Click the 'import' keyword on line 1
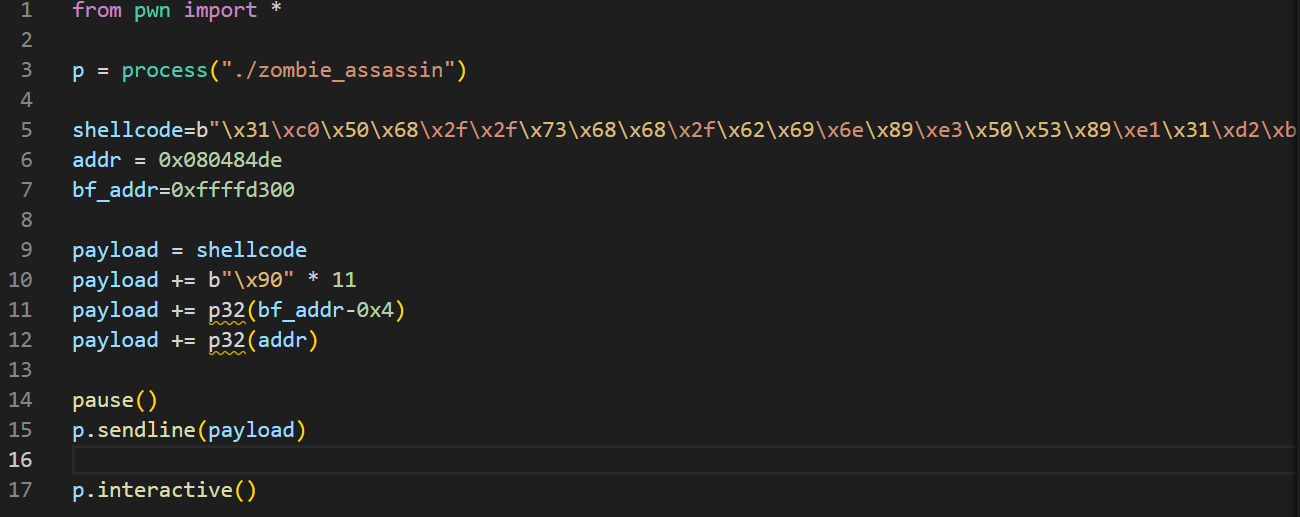The image size is (1300, 517). pos(220,10)
